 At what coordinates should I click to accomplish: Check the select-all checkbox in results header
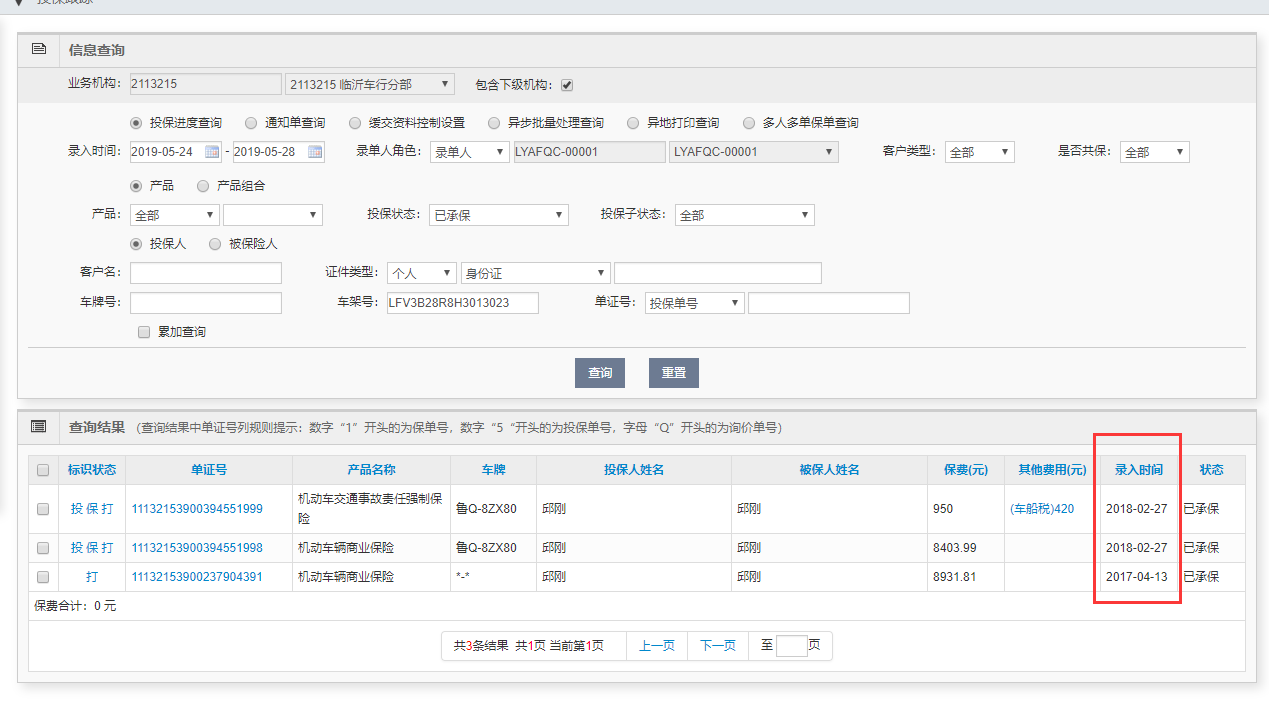[43, 470]
